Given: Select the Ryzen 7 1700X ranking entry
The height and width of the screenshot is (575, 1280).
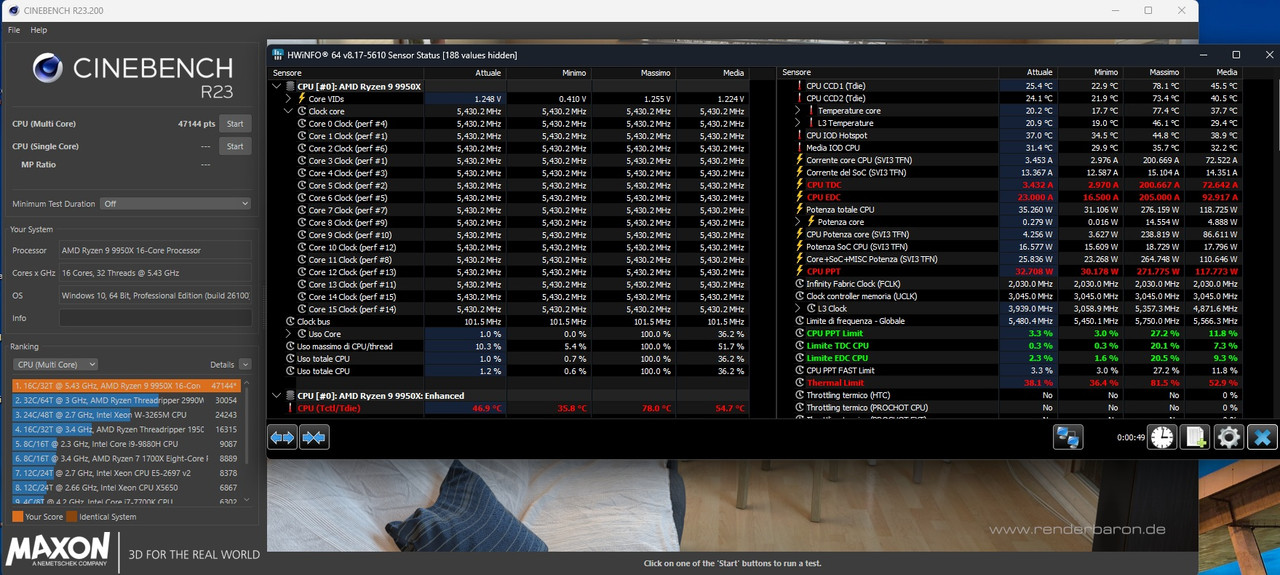Looking at the screenshot, I should (x=127, y=458).
